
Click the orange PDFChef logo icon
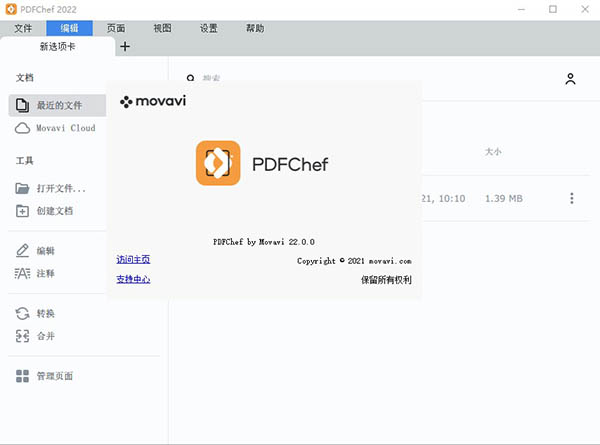pos(218,163)
